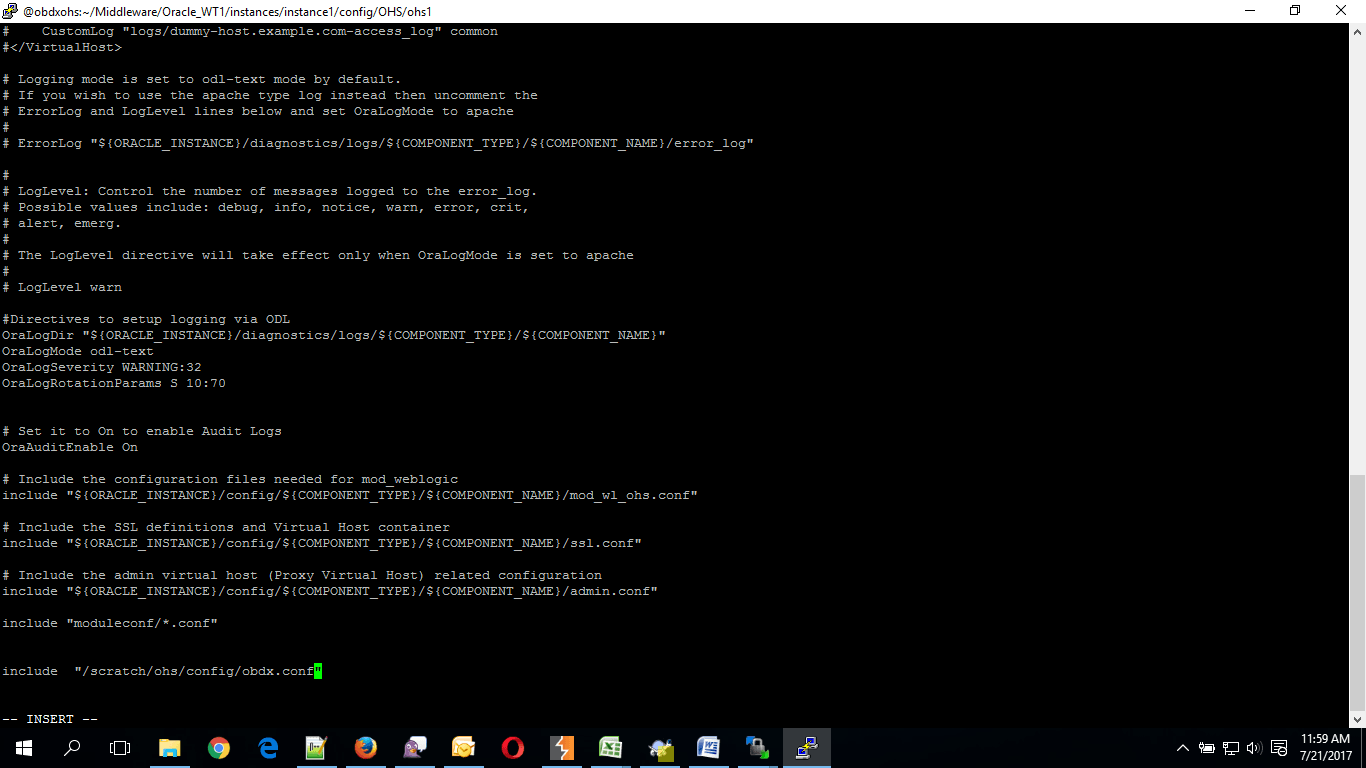The width and height of the screenshot is (1366, 768).
Task: Open Outlook from the taskbar
Action: point(463,746)
